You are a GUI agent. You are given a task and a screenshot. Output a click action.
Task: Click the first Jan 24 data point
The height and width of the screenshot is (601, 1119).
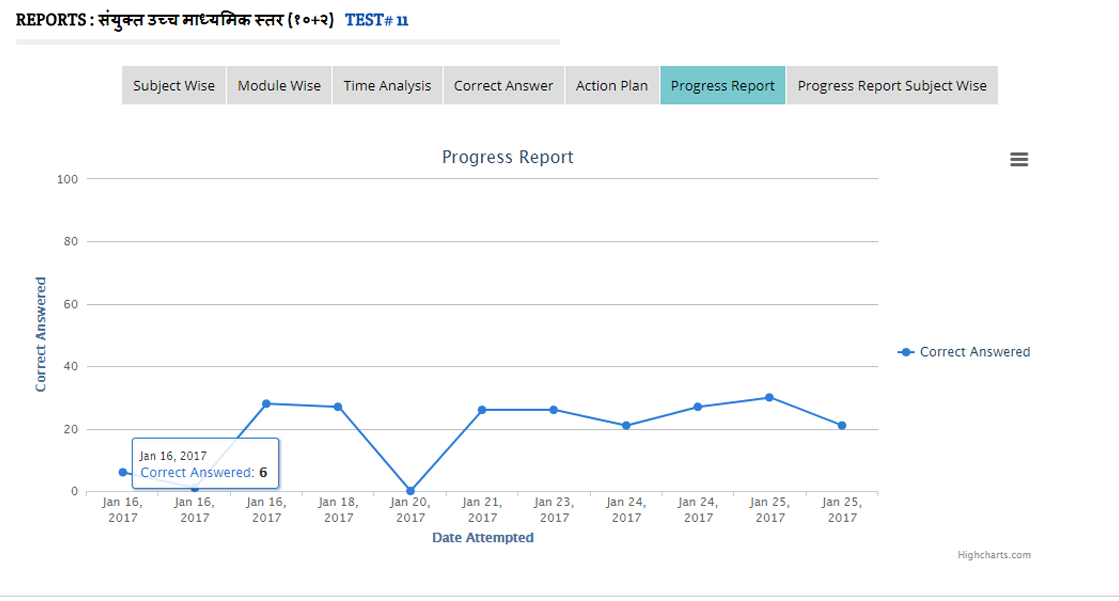(626, 425)
